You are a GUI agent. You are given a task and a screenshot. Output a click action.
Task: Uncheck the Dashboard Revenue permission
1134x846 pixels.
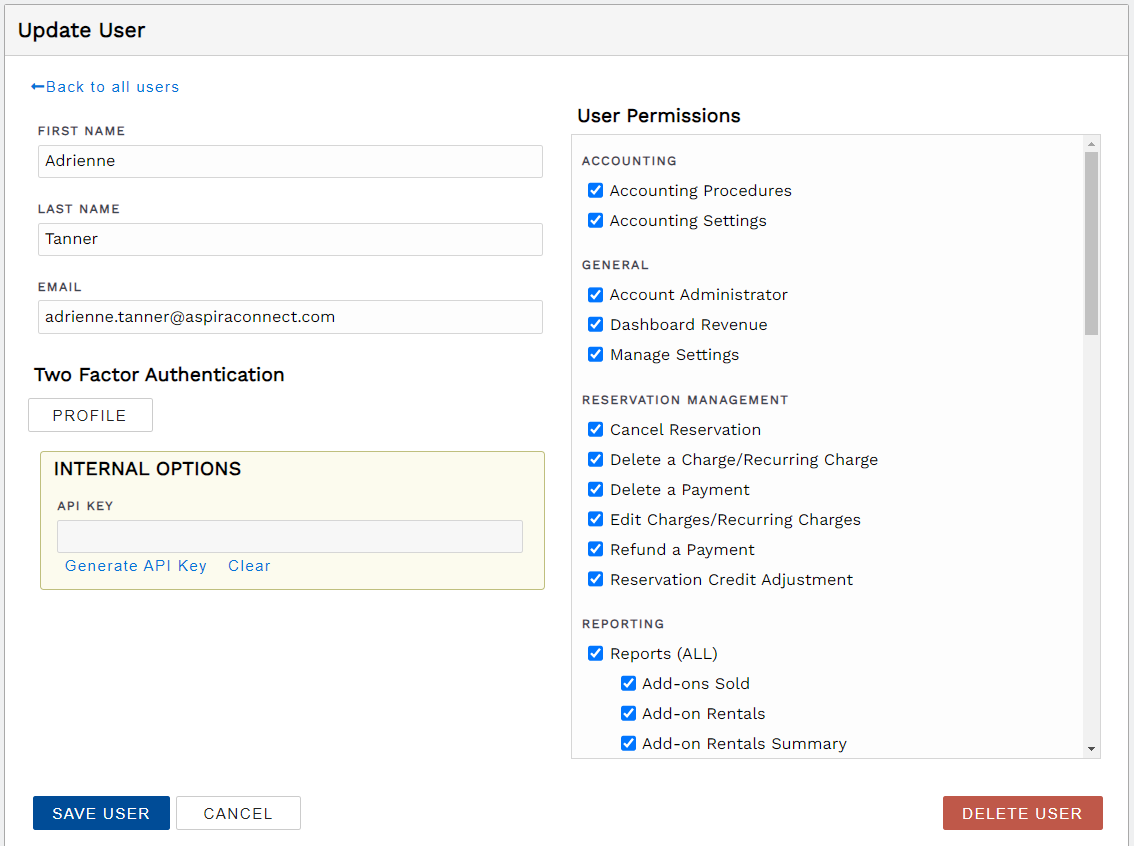(x=595, y=324)
